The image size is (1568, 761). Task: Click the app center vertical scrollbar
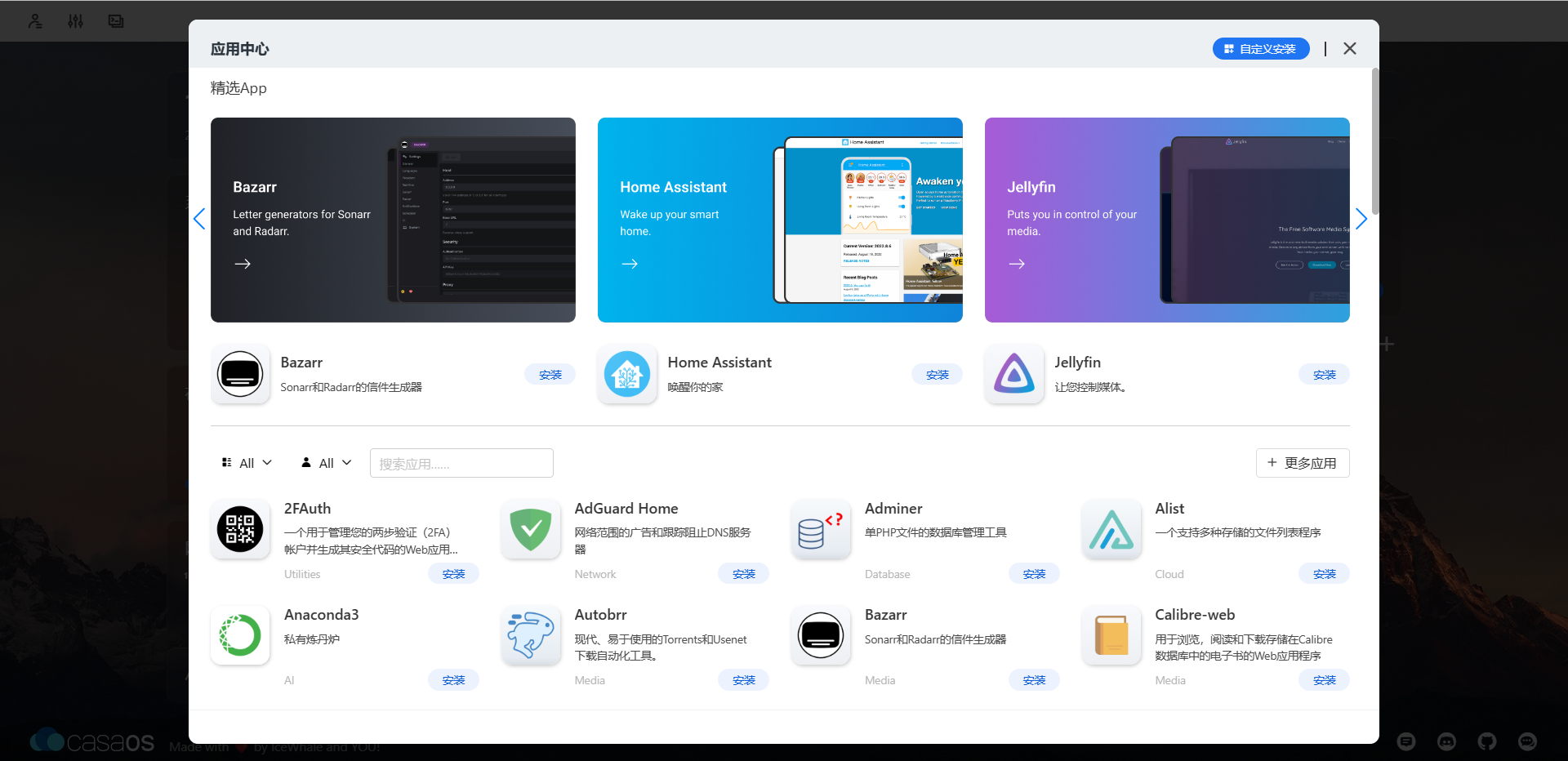tap(1375, 143)
